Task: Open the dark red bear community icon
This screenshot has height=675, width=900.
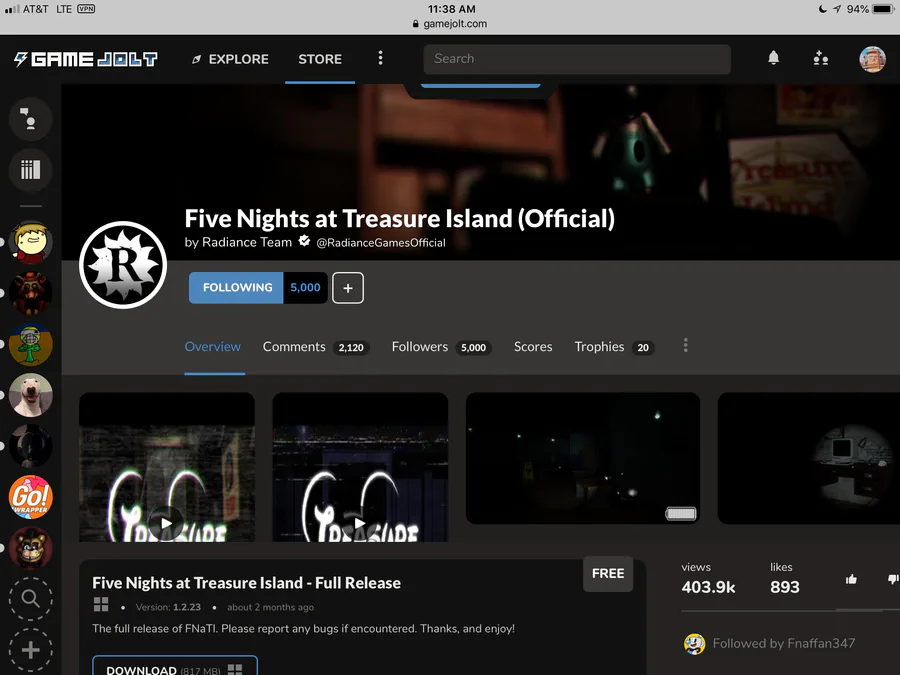Action: point(30,293)
